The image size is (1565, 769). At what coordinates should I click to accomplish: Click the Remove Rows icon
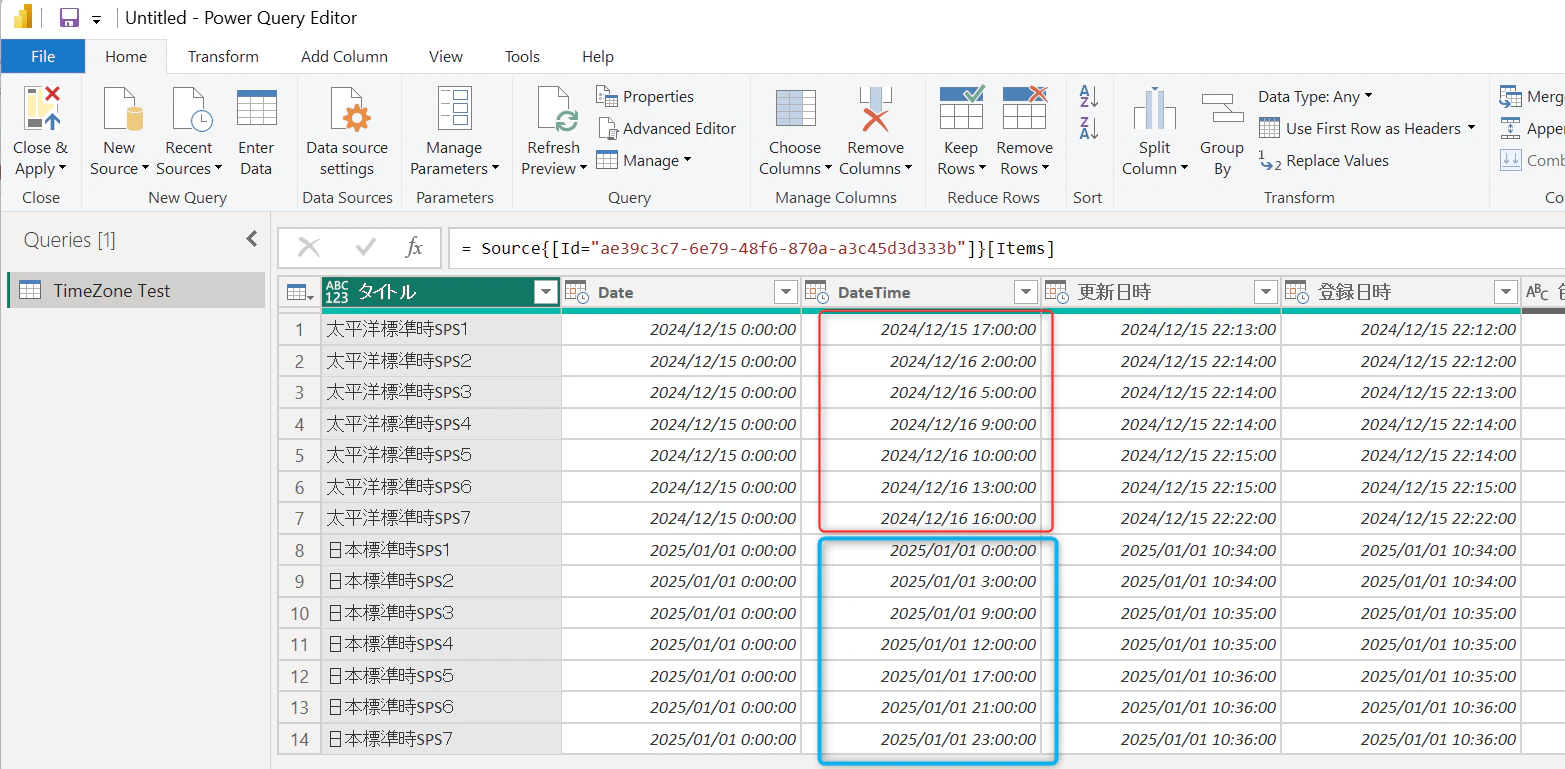(1025, 108)
